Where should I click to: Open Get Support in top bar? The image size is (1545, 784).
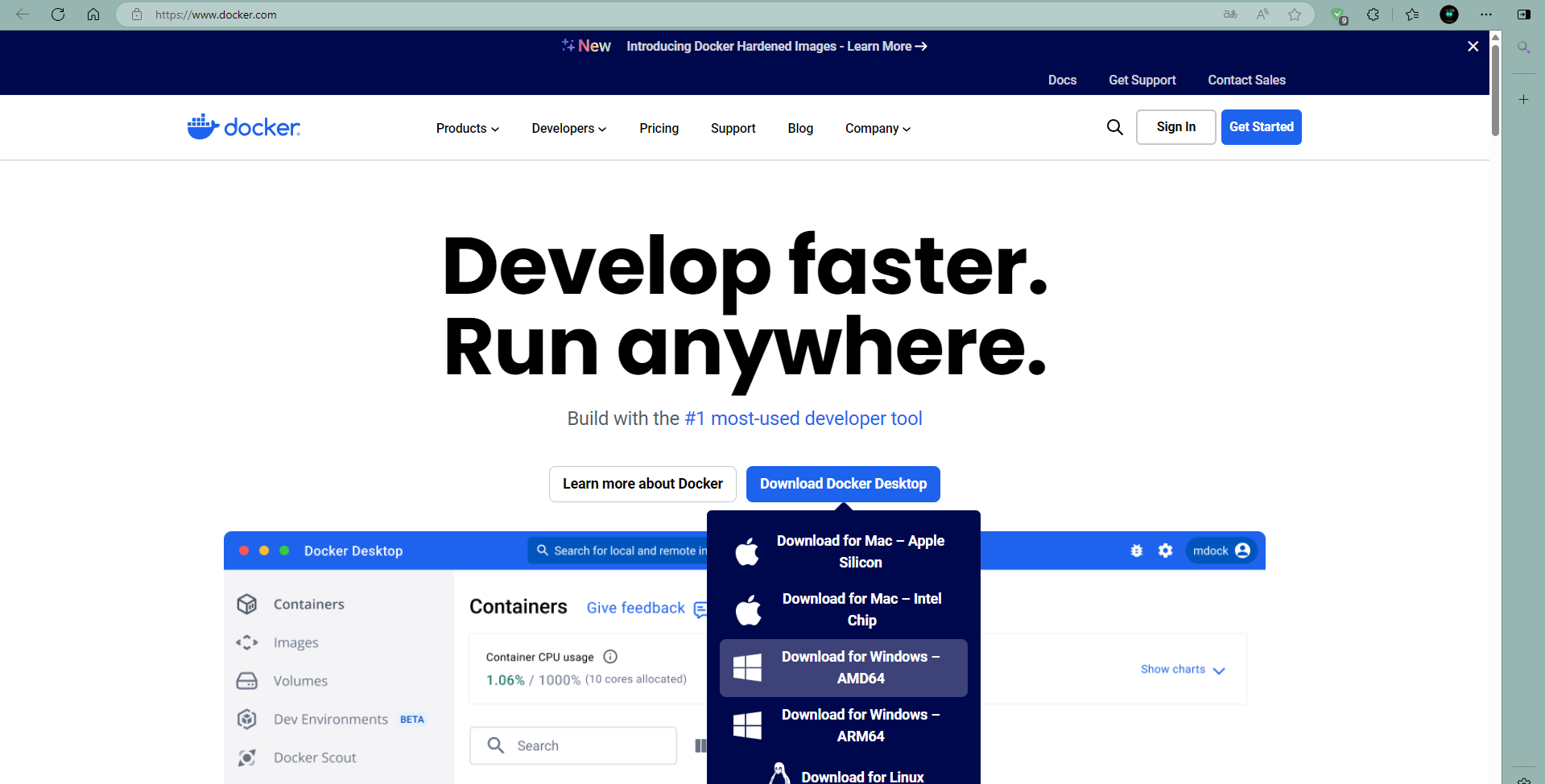(x=1142, y=80)
